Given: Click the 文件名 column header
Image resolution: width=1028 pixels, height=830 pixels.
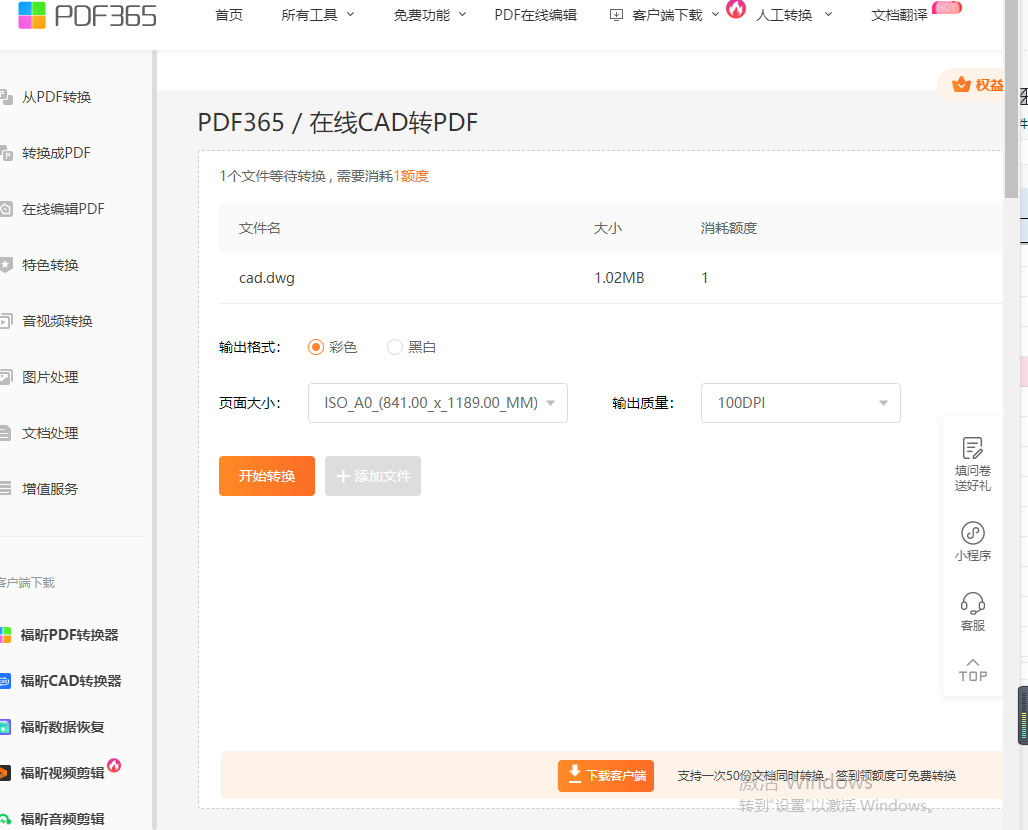Looking at the screenshot, I should coord(260,228).
